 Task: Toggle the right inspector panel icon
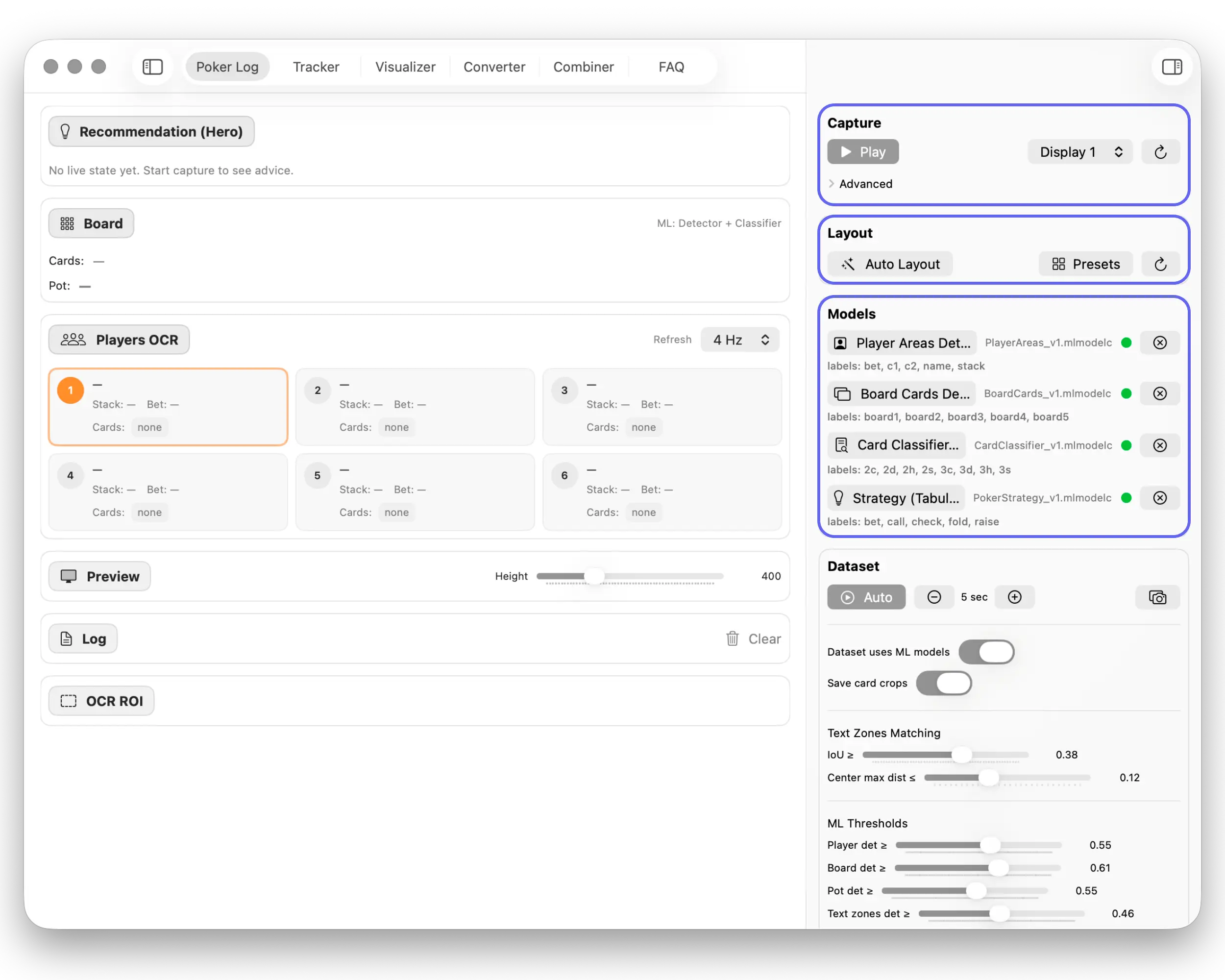point(1171,67)
